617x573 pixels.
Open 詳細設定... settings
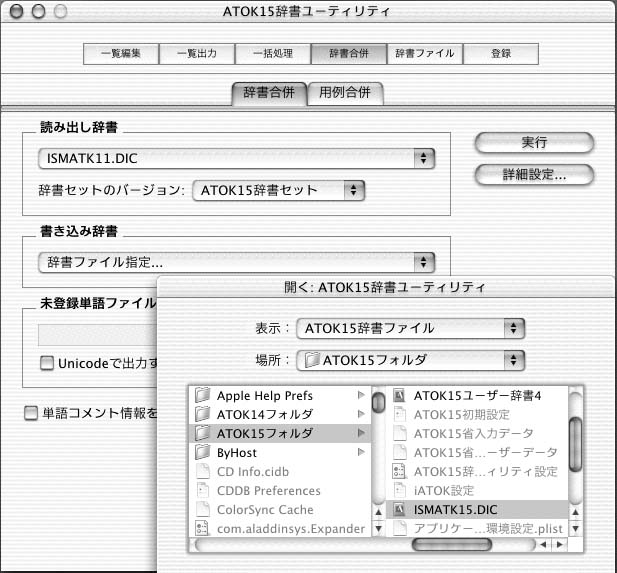click(534, 174)
